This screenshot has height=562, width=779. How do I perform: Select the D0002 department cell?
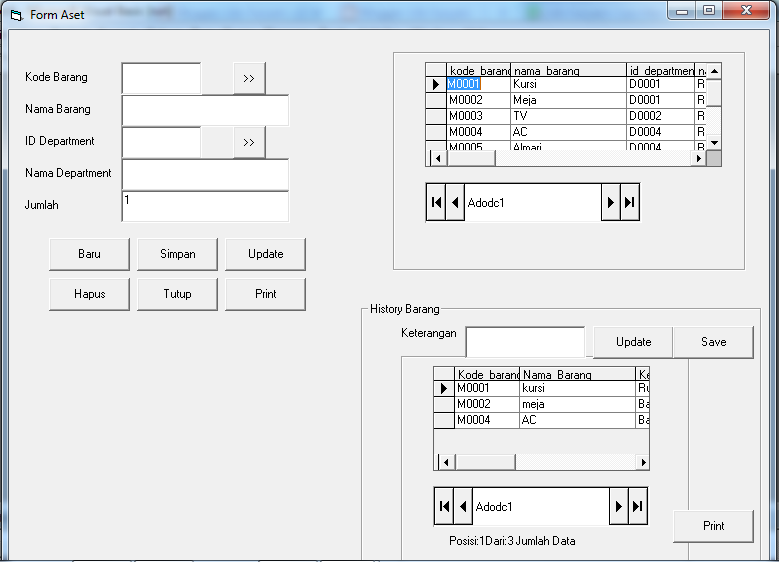tap(660, 116)
